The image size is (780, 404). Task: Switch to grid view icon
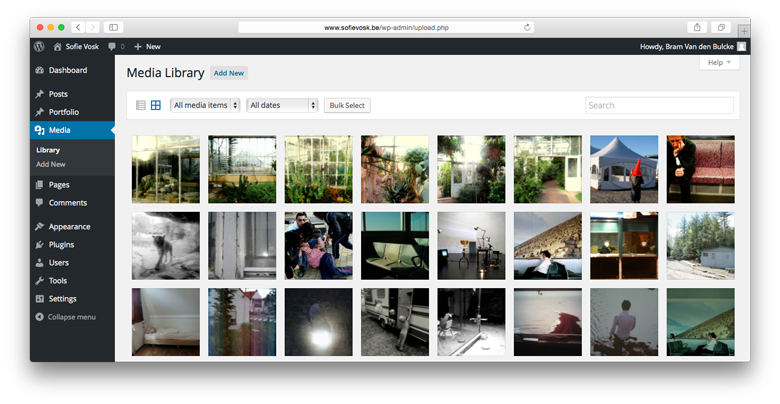coord(156,105)
